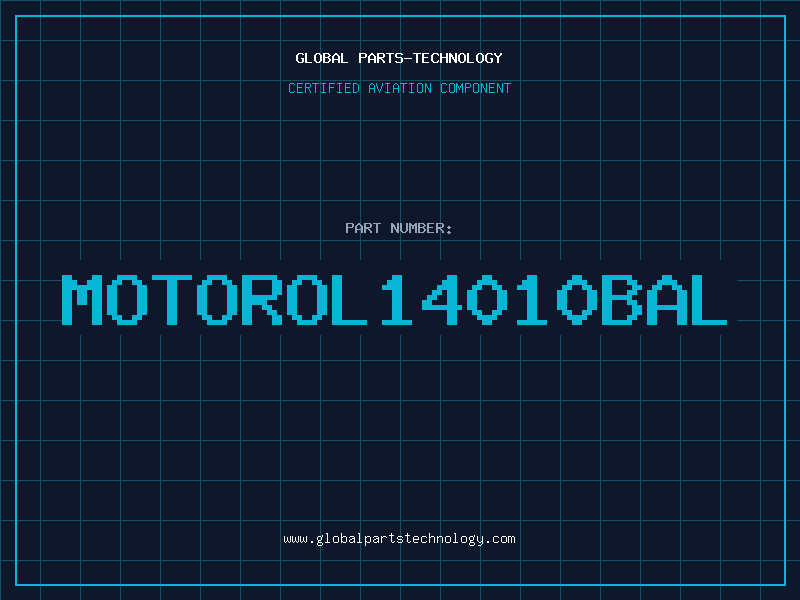
Task: Click the GLOBAL PARTS-TECHNOLOGY heading
Action: [x=399, y=58]
